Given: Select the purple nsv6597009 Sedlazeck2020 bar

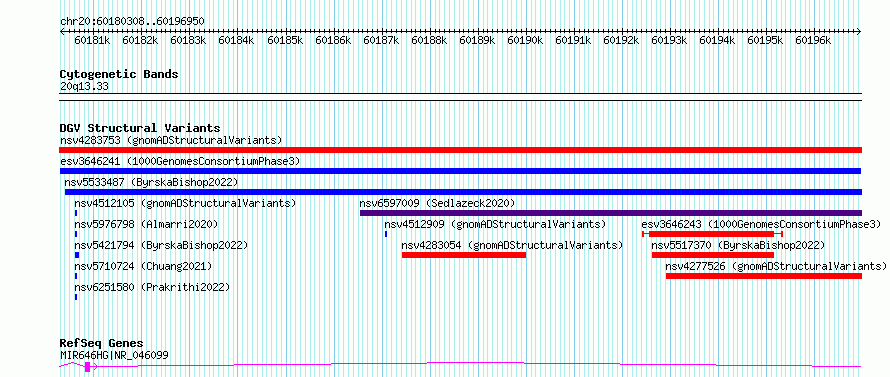Looking at the screenshot, I should click(x=611, y=213).
